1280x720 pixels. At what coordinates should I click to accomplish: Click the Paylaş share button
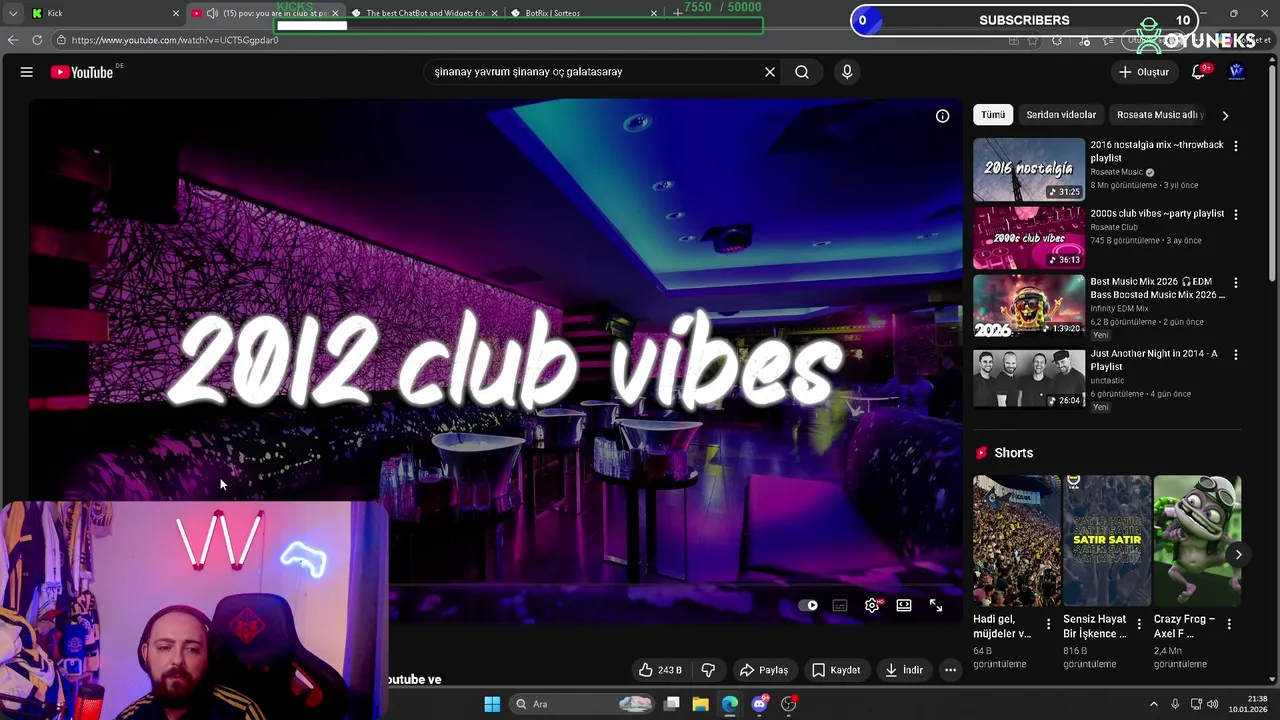click(x=764, y=670)
